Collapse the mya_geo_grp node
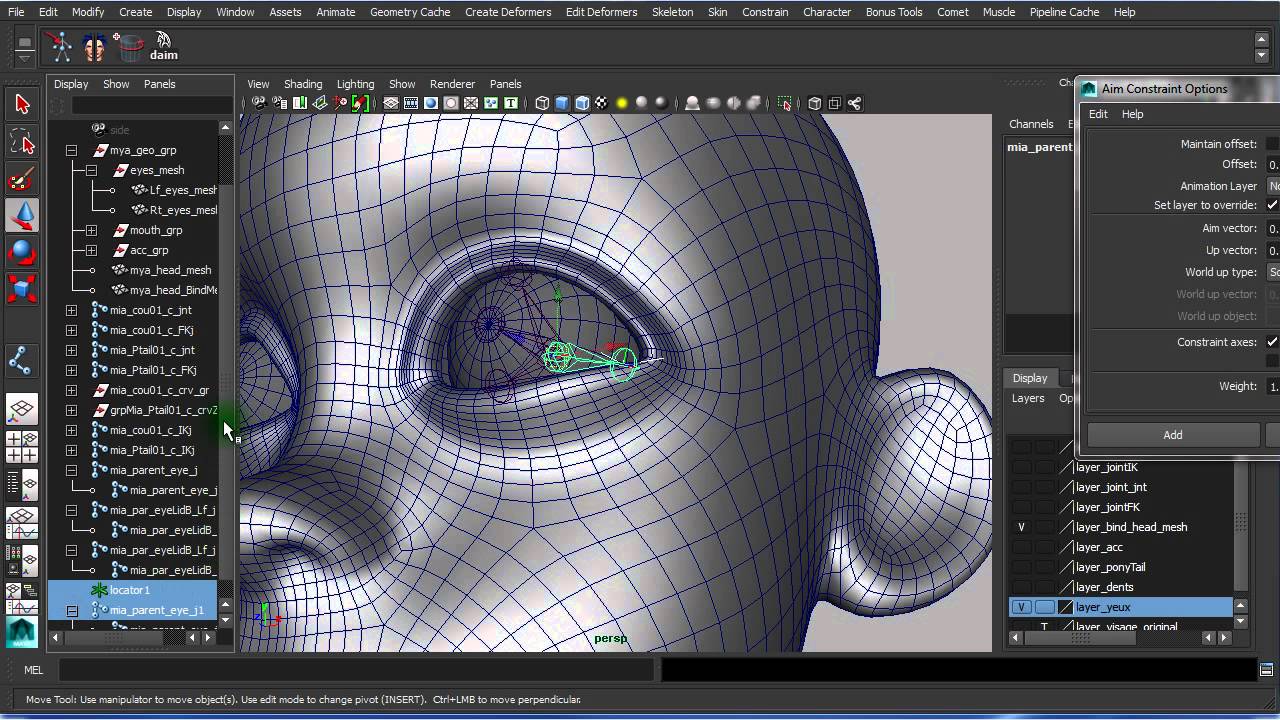This screenshot has width=1280, height=720. click(71, 150)
